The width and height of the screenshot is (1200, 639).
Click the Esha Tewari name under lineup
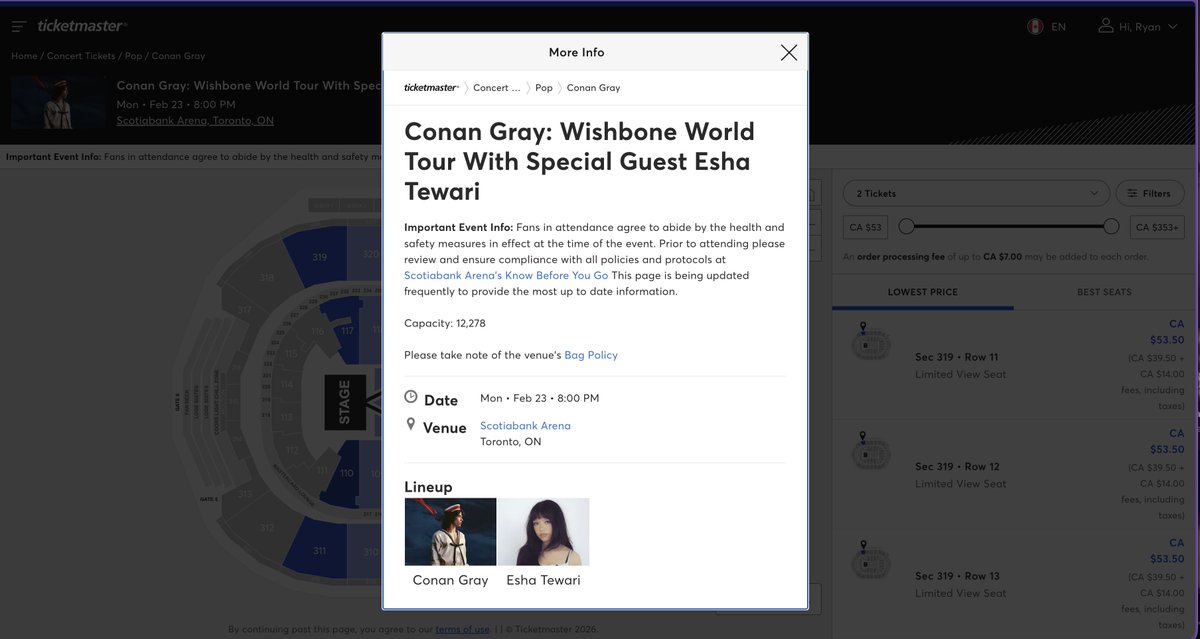tap(543, 580)
